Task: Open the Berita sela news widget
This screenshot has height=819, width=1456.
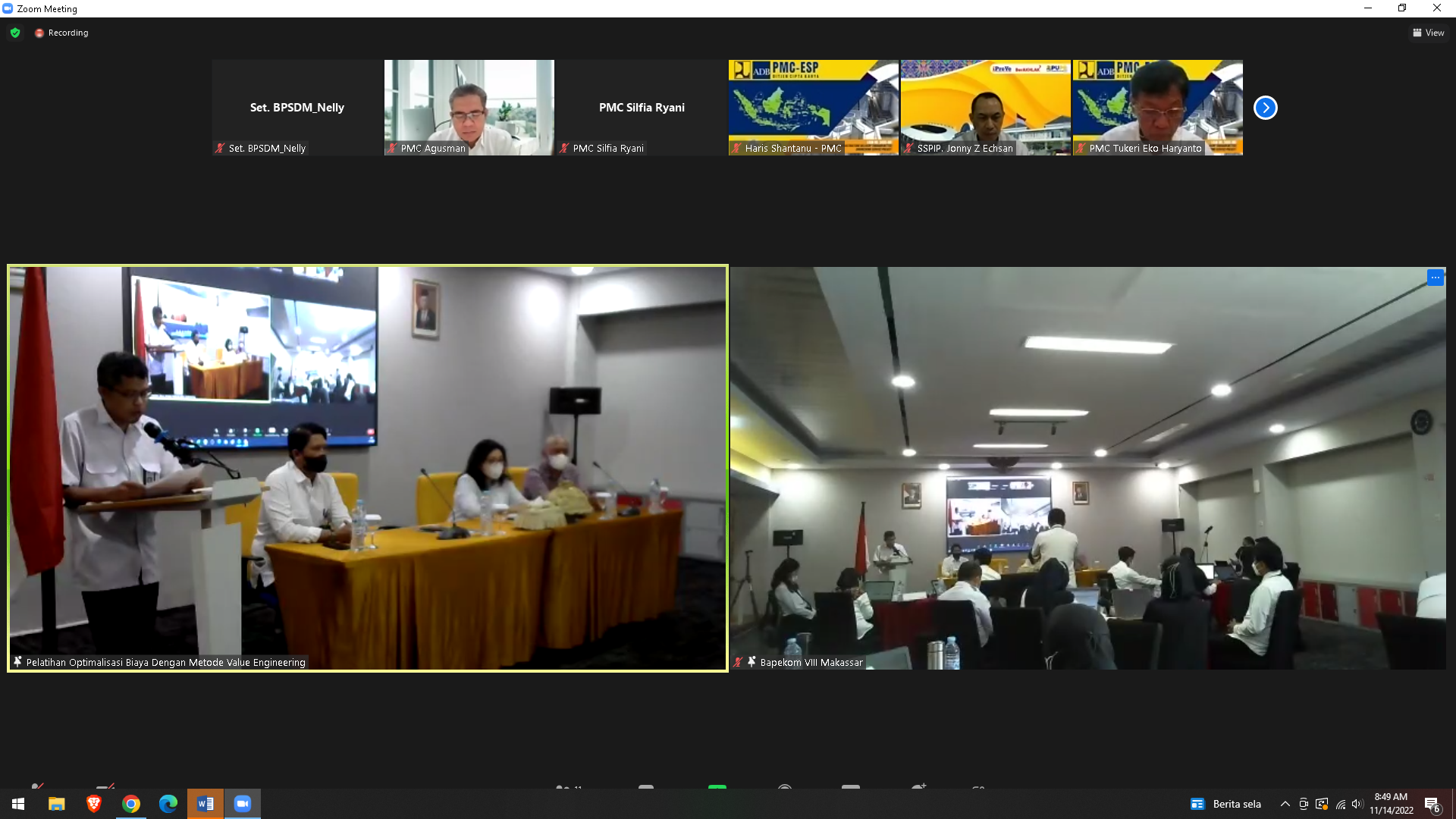Action: 1226,804
